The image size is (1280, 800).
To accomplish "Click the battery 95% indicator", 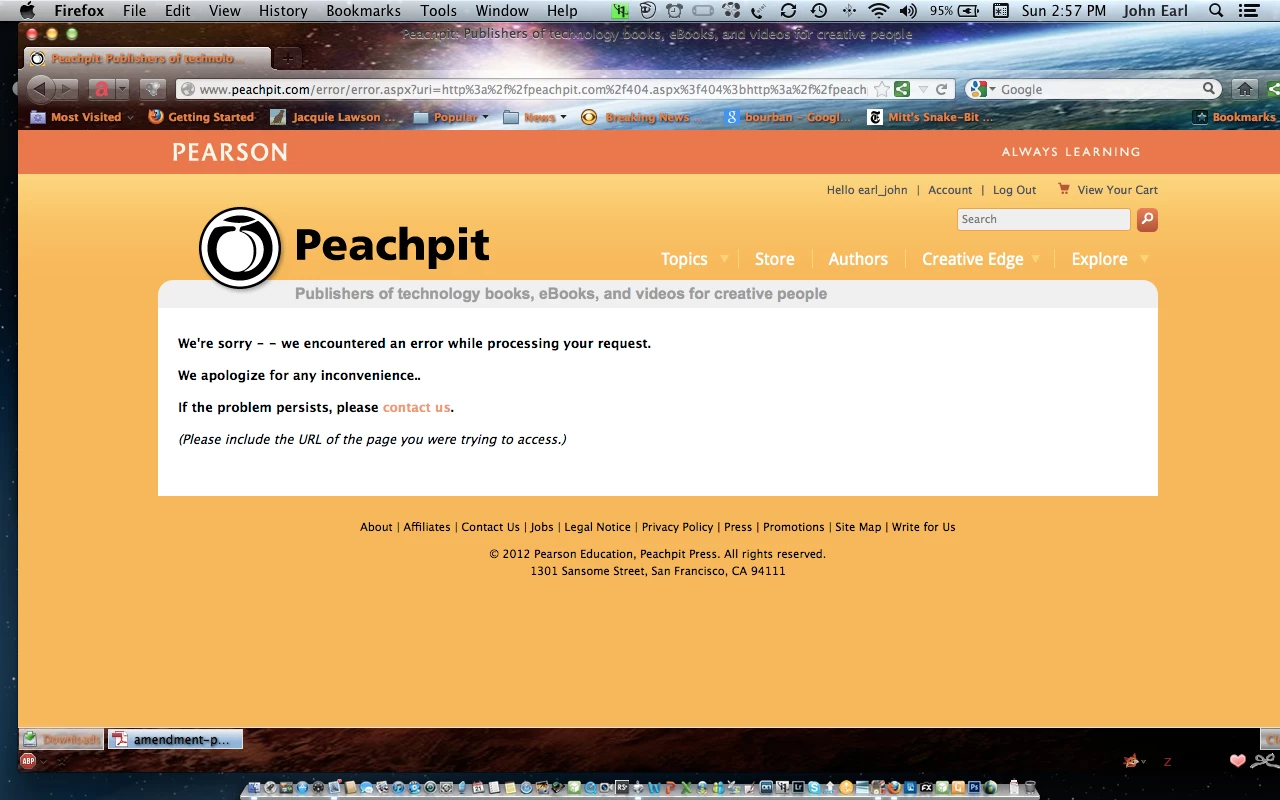I will click(954, 11).
